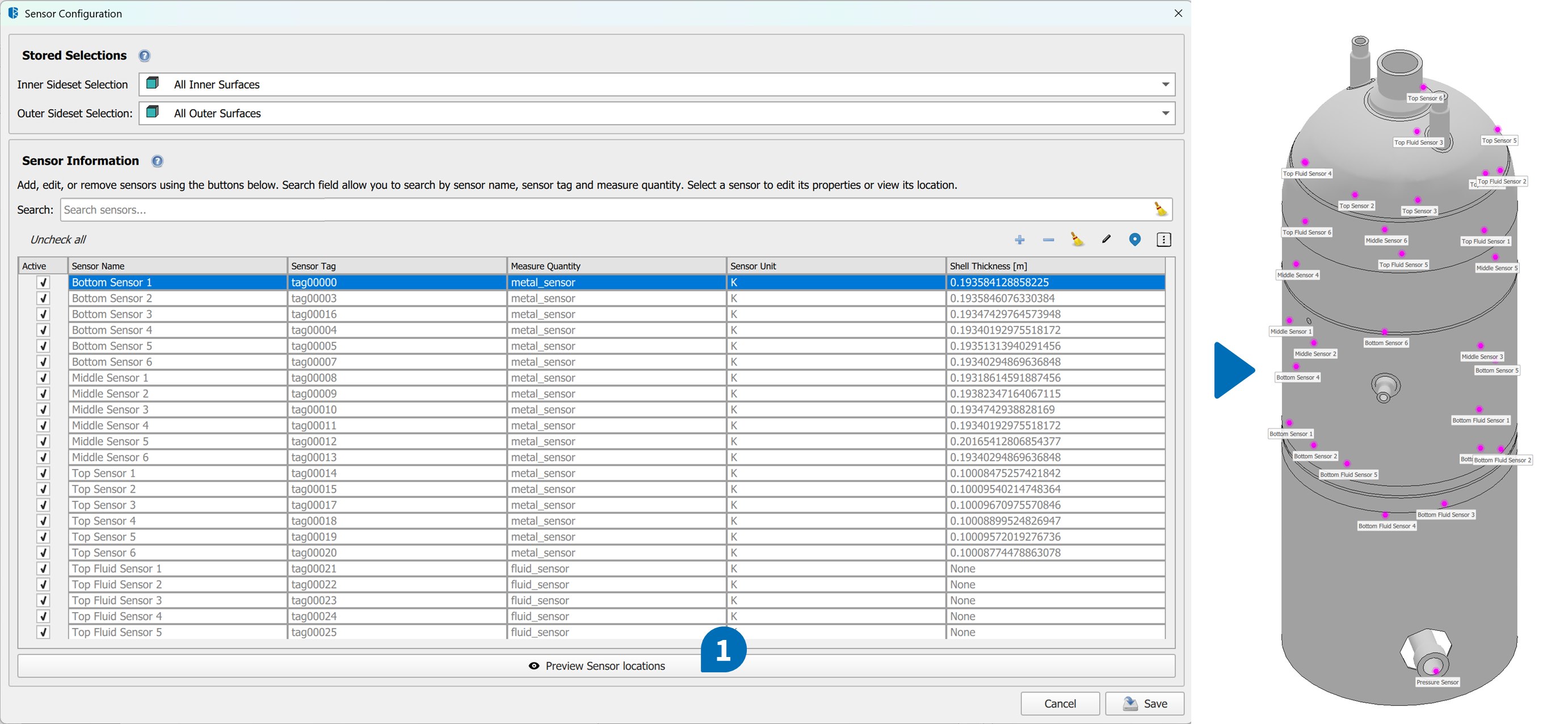The image size is (1568, 724).
Task: Disable the Top Fluid Sensor 1 checkbox
Action: (43, 569)
